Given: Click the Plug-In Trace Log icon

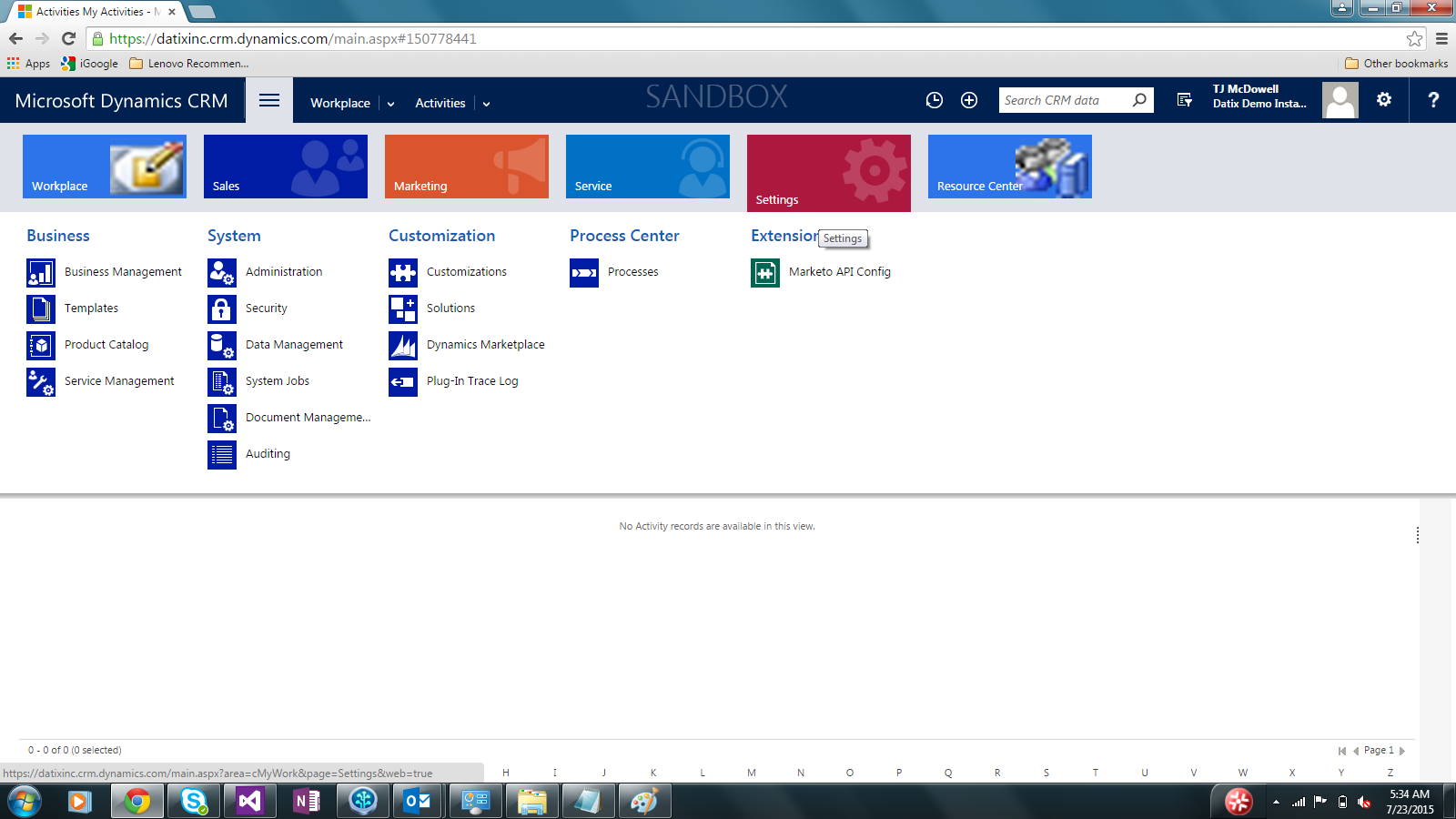Looking at the screenshot, I should click(403, 381).
